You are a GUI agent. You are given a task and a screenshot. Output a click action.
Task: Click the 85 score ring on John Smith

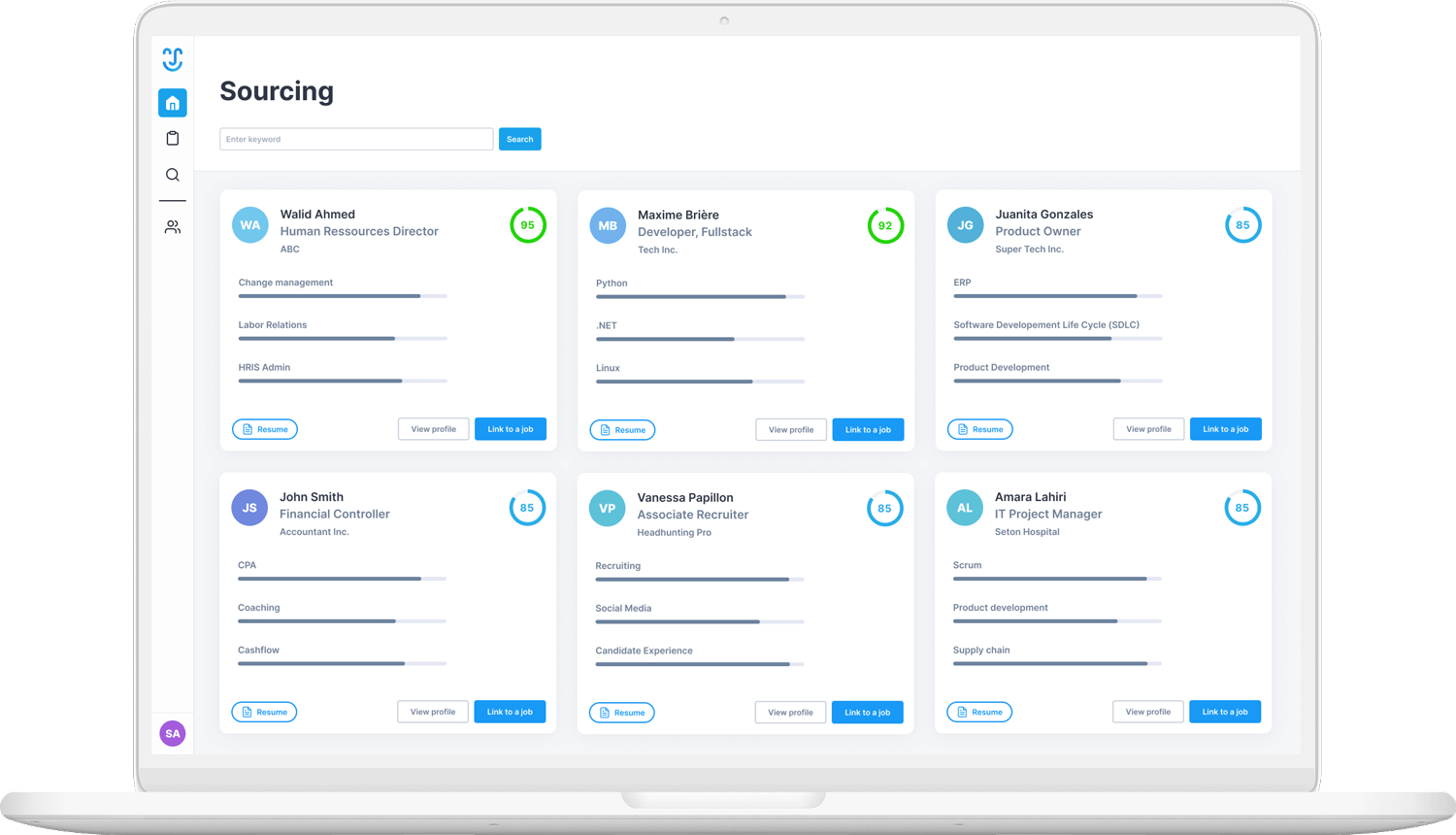pos(527,508)
